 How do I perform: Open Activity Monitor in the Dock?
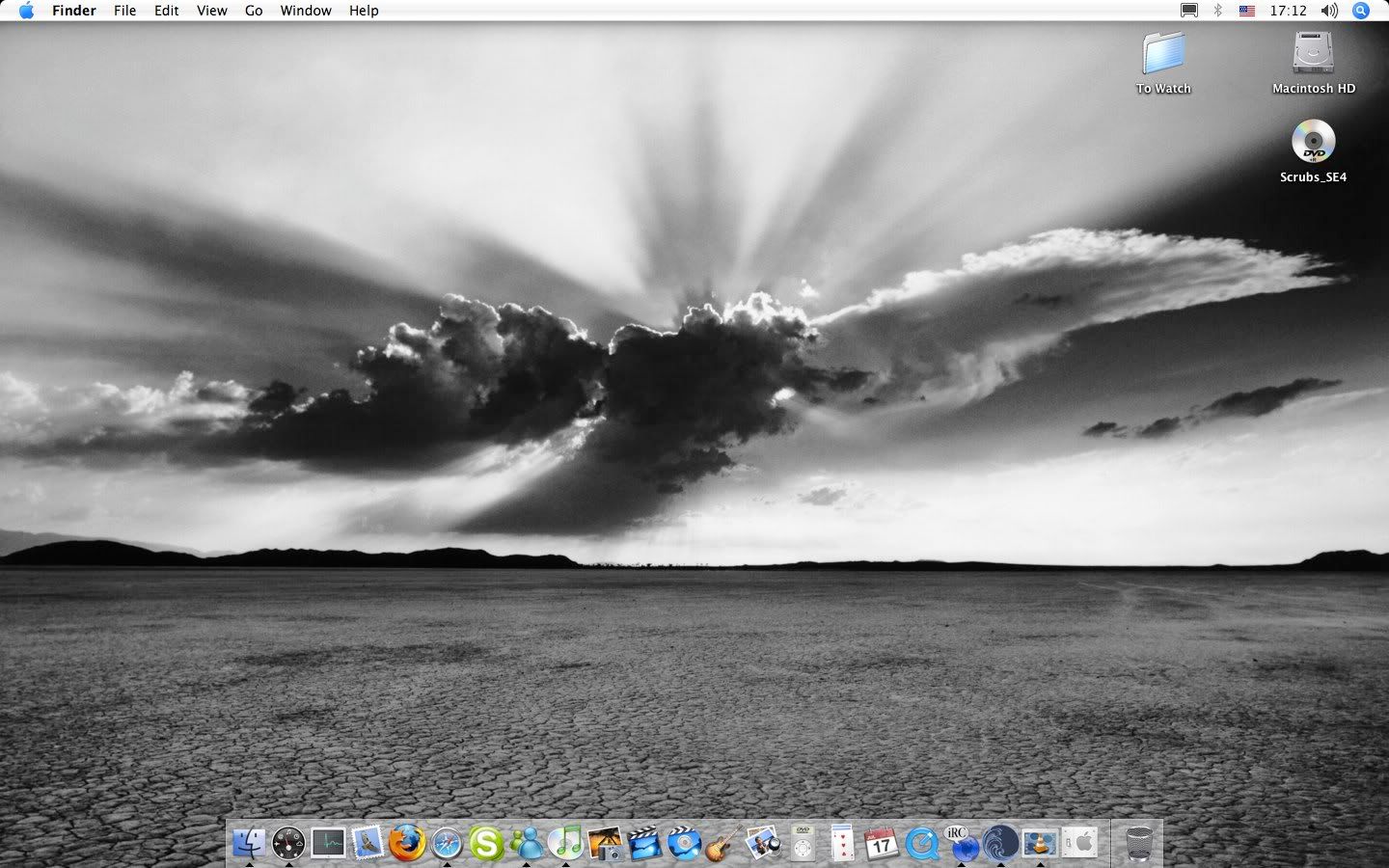[x=328, y=844]
